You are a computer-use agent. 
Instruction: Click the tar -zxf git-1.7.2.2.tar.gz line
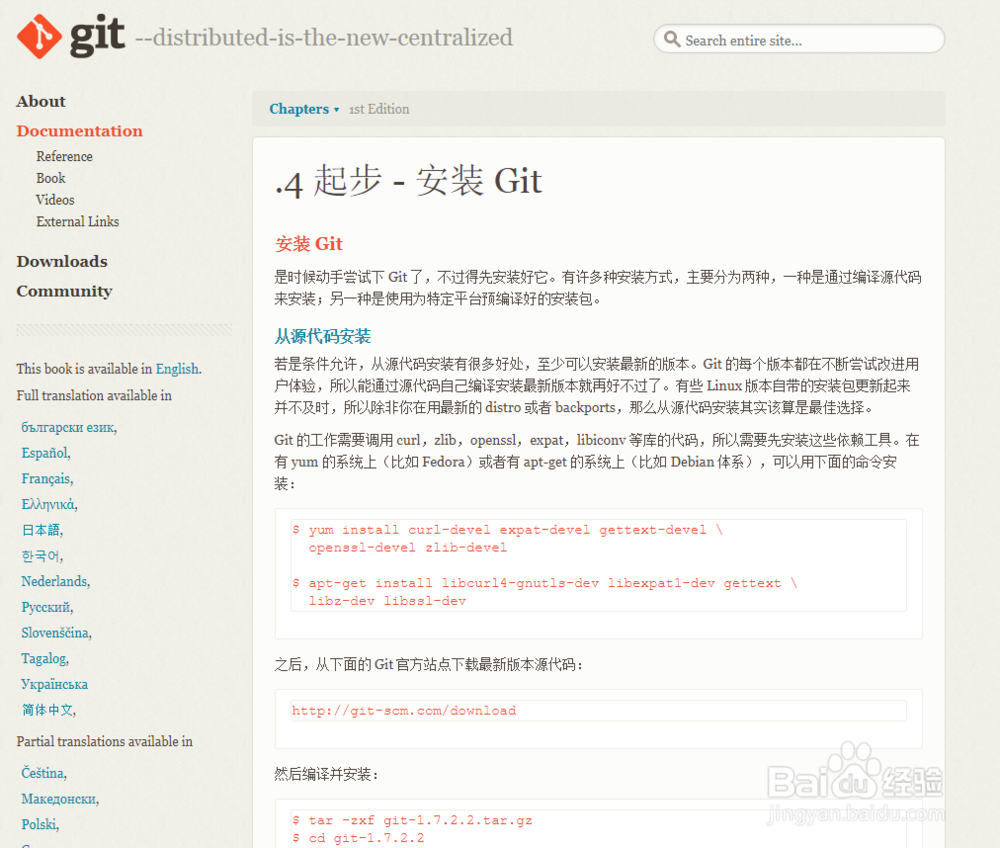(412, 821)
